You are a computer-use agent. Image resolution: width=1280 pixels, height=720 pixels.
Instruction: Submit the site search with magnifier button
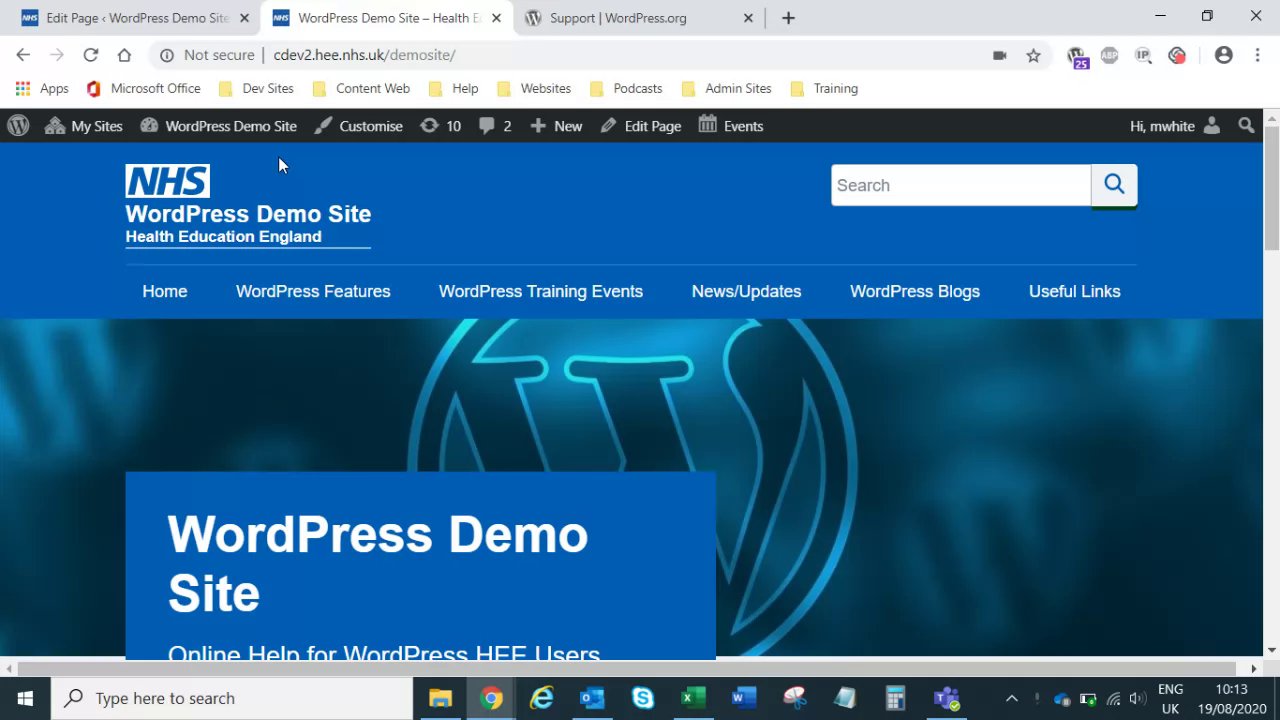1114,185
